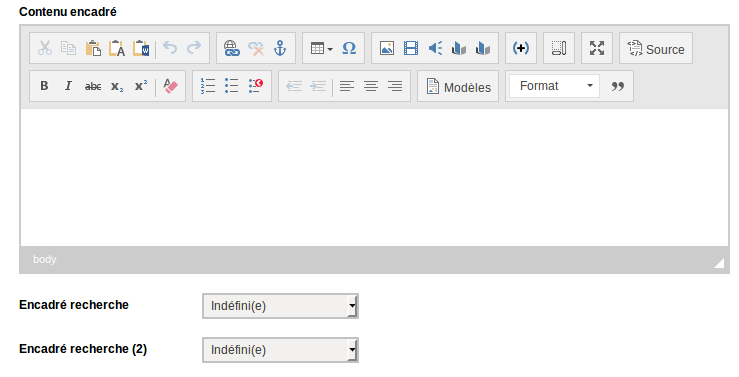The image size is (739, 377).
Task: Insert a bulleted list
Action: pos(231,86)
